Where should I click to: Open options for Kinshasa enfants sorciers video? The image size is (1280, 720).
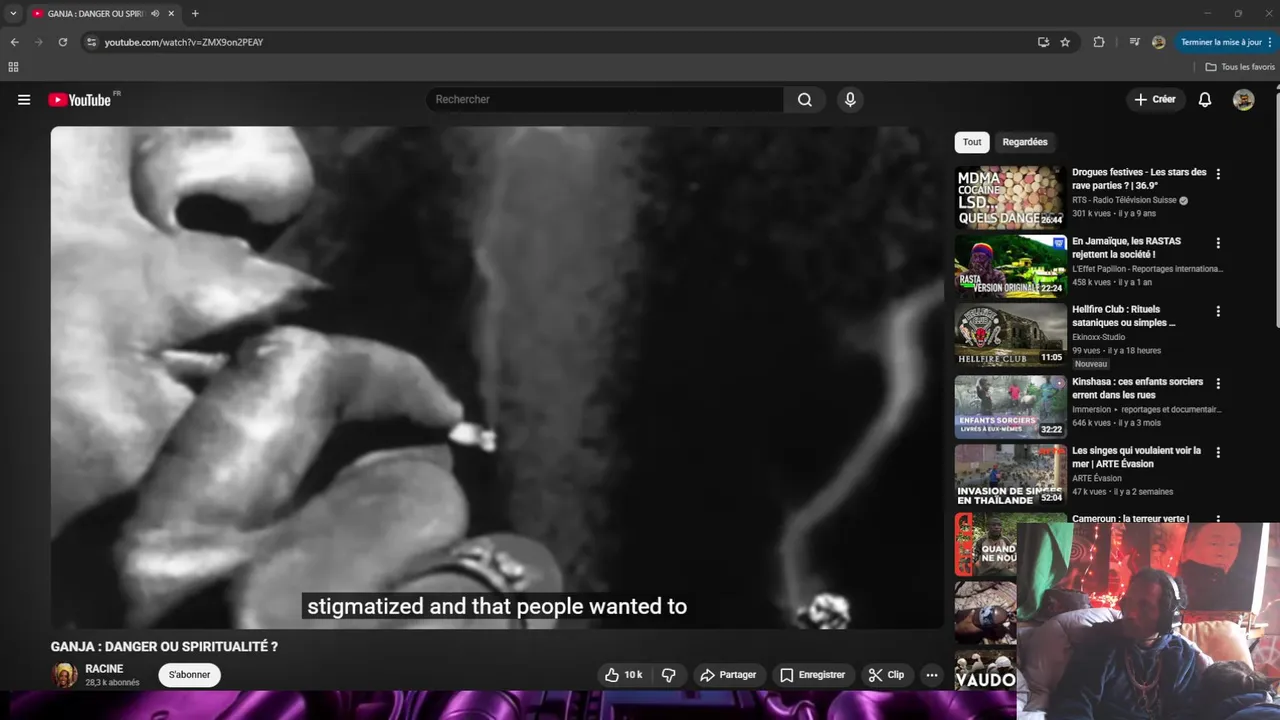pos(1218,383)
